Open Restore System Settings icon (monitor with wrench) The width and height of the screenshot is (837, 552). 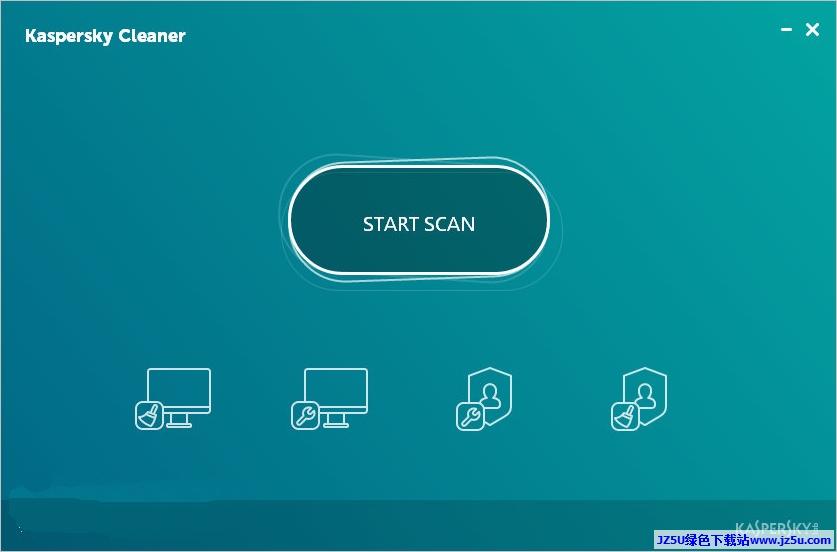(x=329, y=399)
